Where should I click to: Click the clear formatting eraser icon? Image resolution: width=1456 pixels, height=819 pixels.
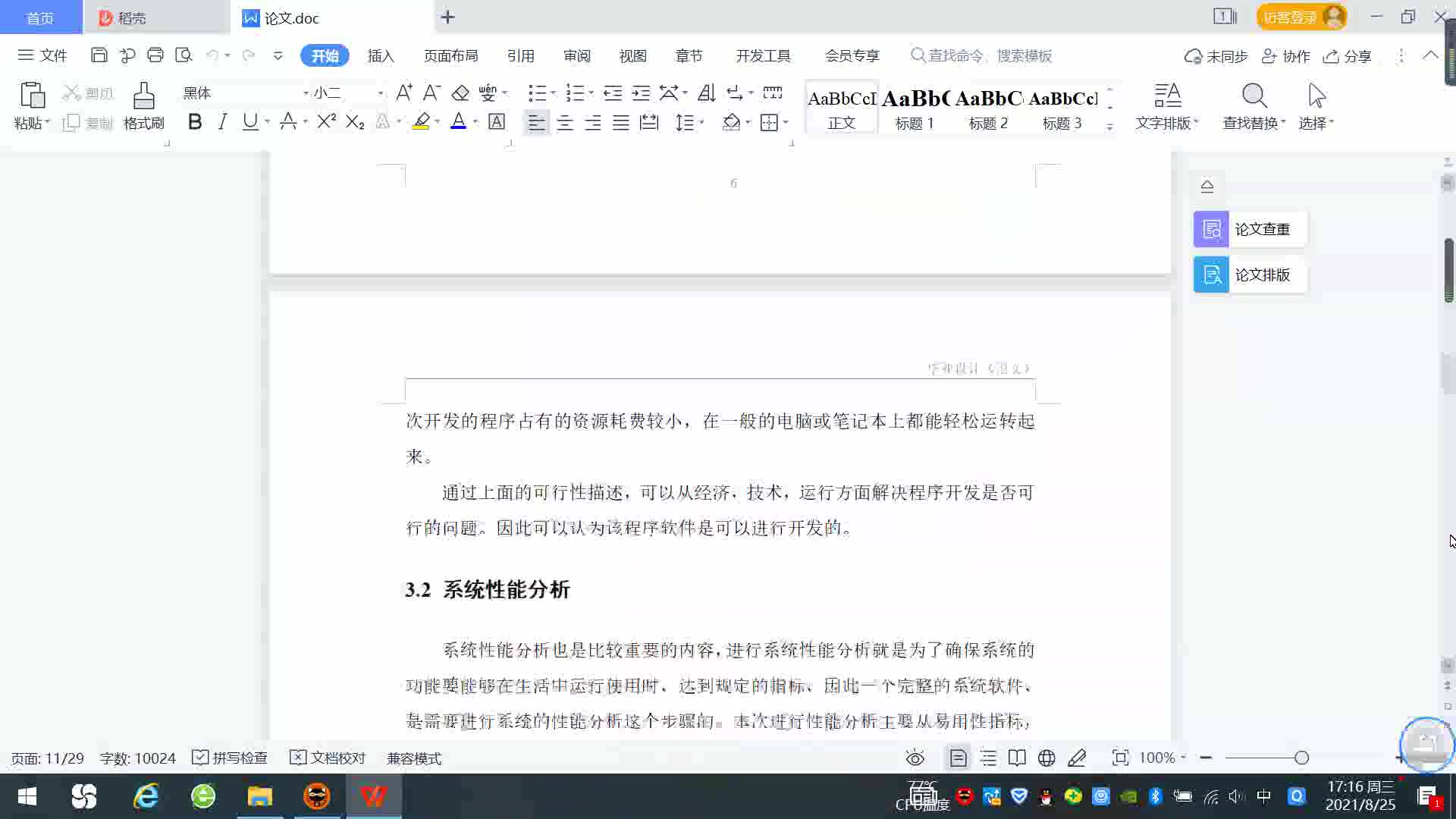coord(460,93)
